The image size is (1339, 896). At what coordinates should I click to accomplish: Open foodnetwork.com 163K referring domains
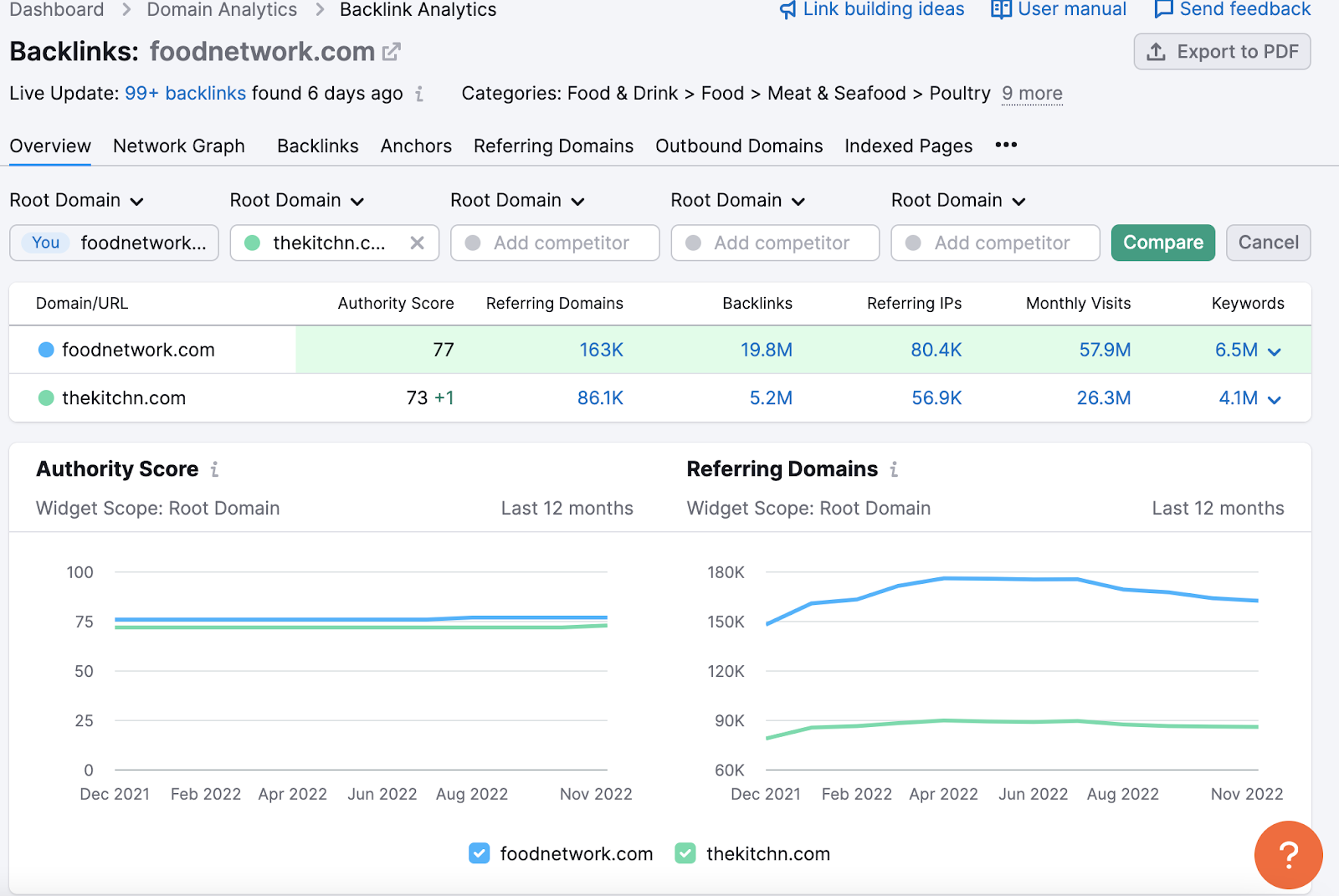[x=601, y=350]
